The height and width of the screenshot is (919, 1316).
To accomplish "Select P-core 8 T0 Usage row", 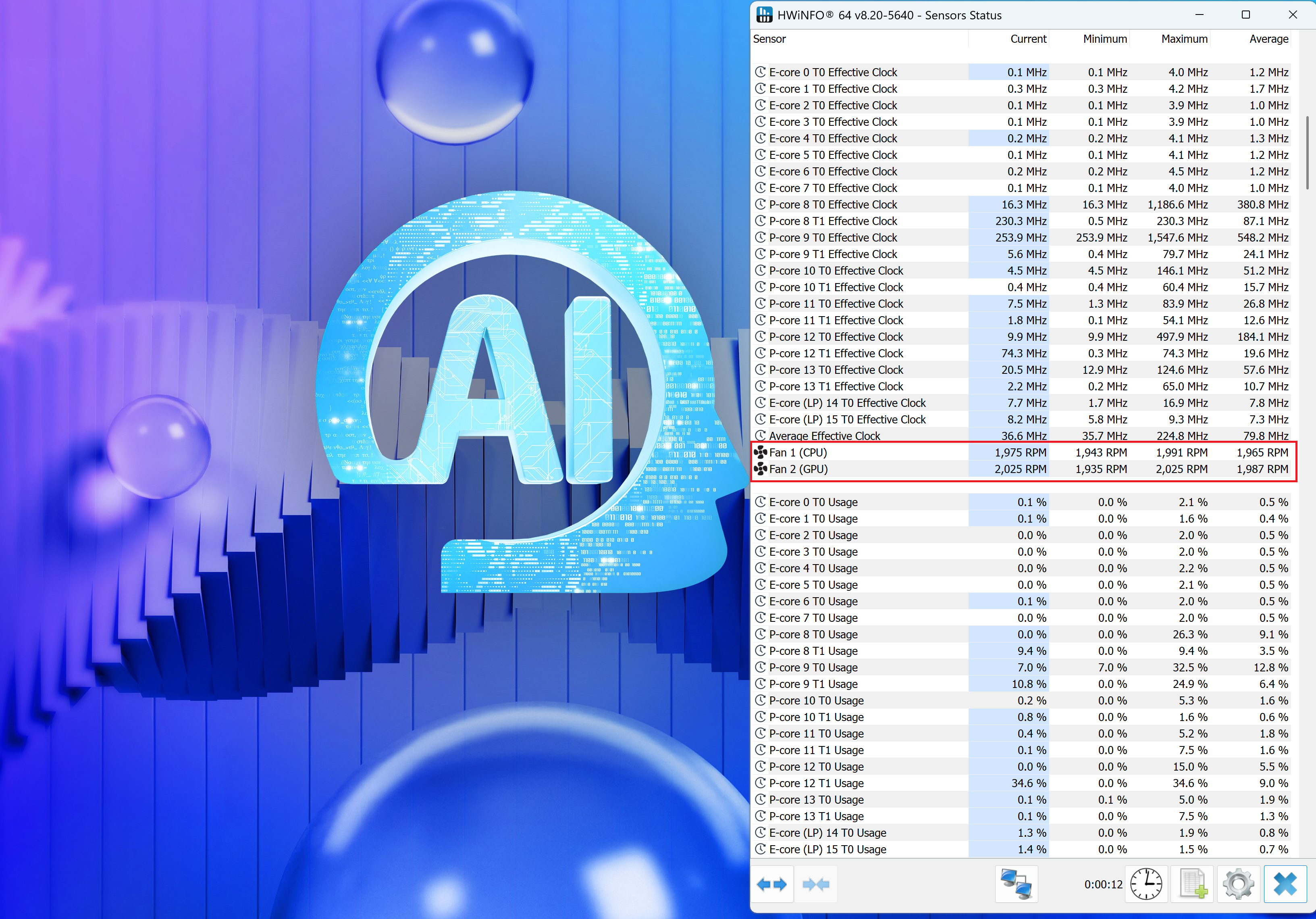I will point(1021,635).
